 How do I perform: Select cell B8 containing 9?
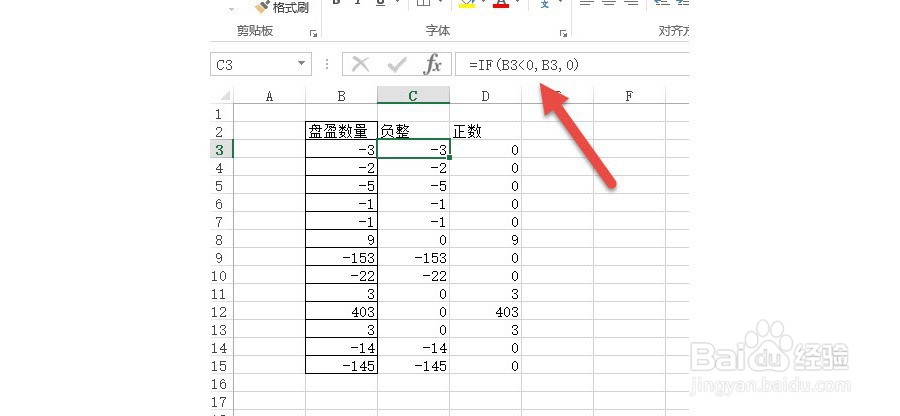pos(342,240)
